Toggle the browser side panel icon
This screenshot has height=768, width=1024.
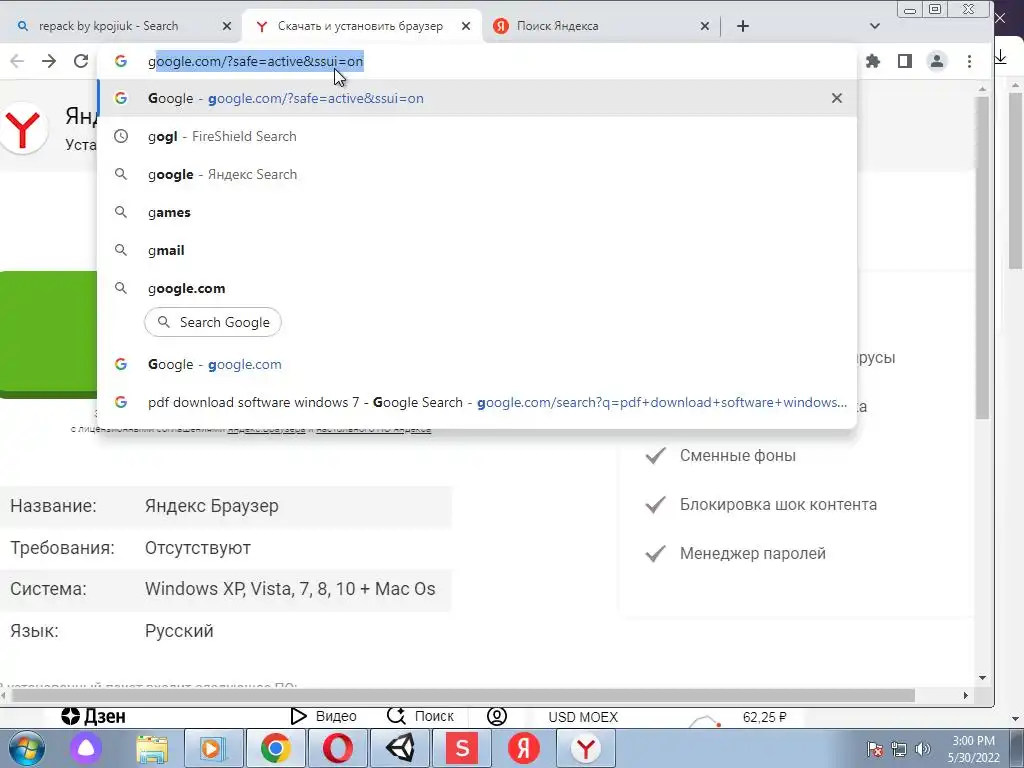904,61
